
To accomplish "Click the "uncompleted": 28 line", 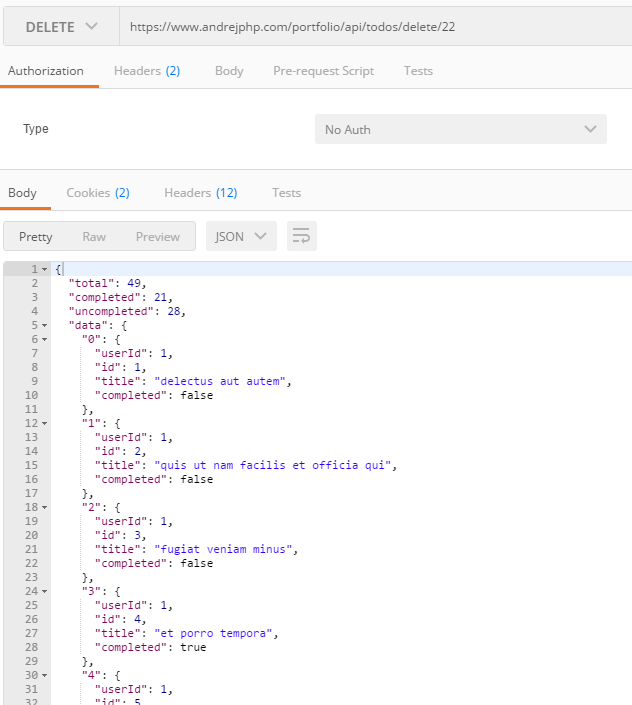I will coord(127,311).
